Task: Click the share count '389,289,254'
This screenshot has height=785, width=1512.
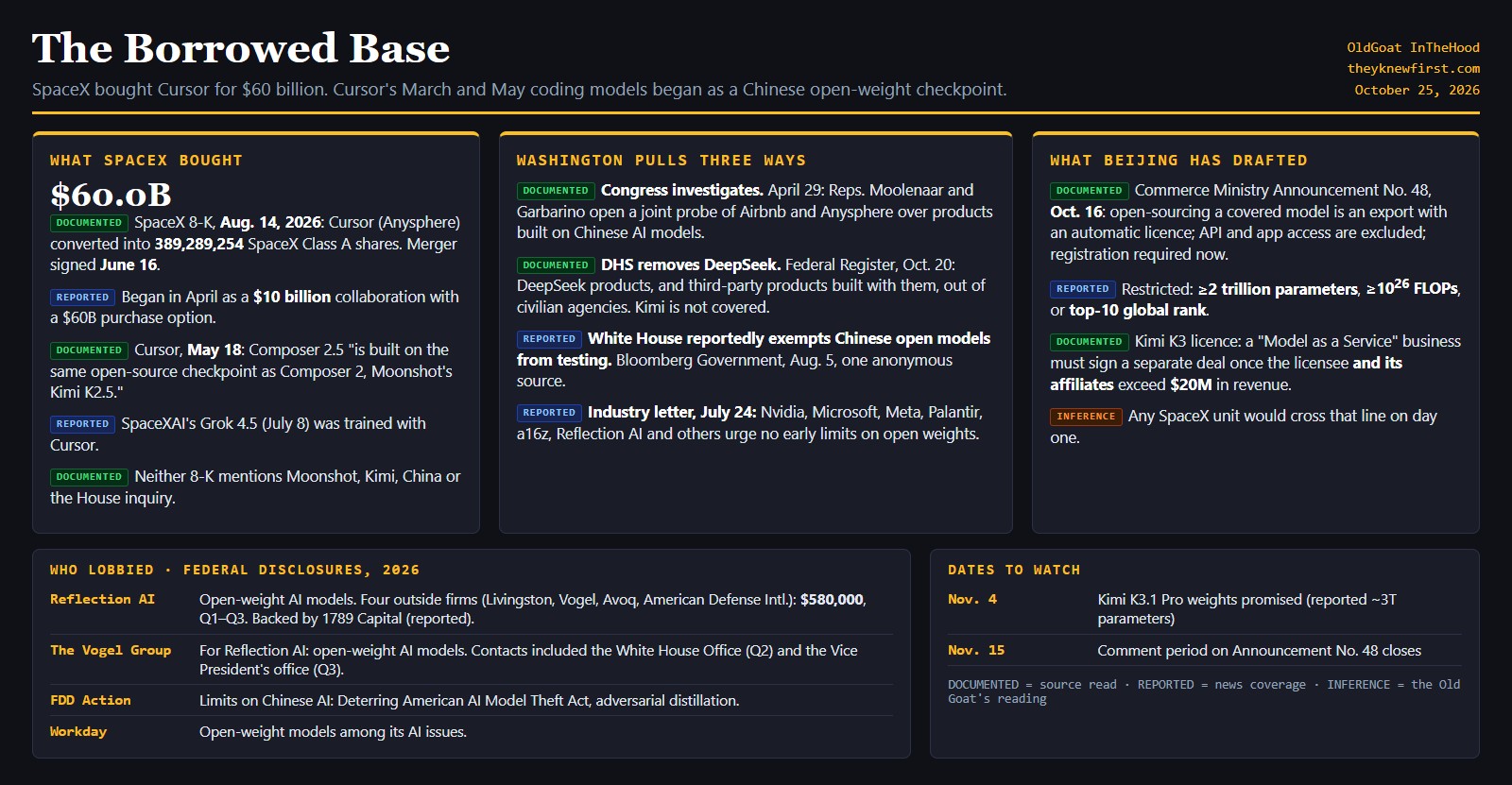Action: coord(199,244)
